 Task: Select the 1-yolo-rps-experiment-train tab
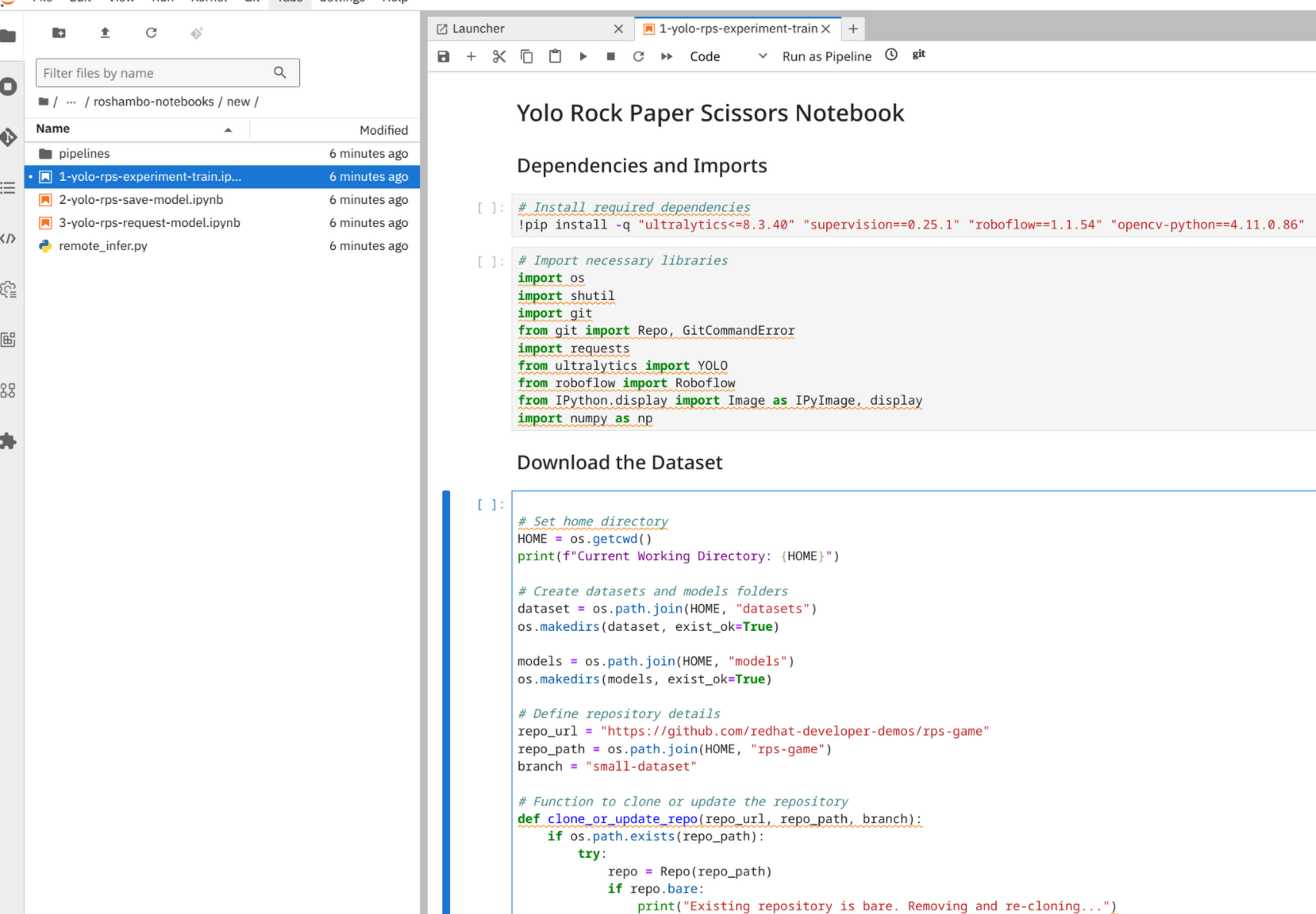point(737,28)
